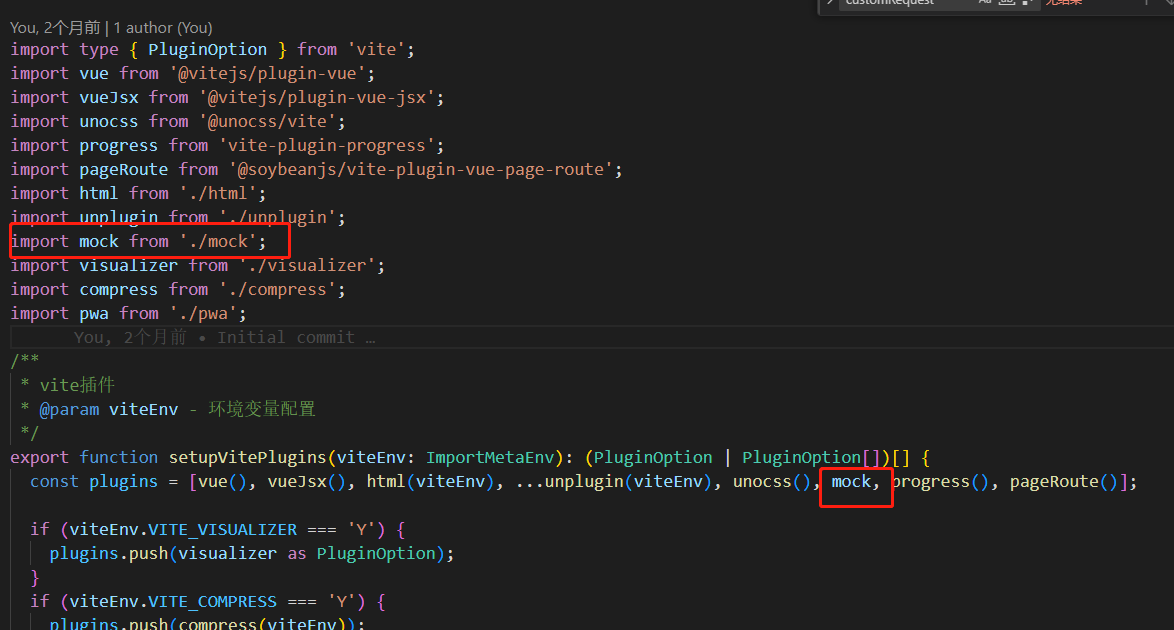
Task: Click the 'setupVitePlugins' function name
Action: click(247, 457)
